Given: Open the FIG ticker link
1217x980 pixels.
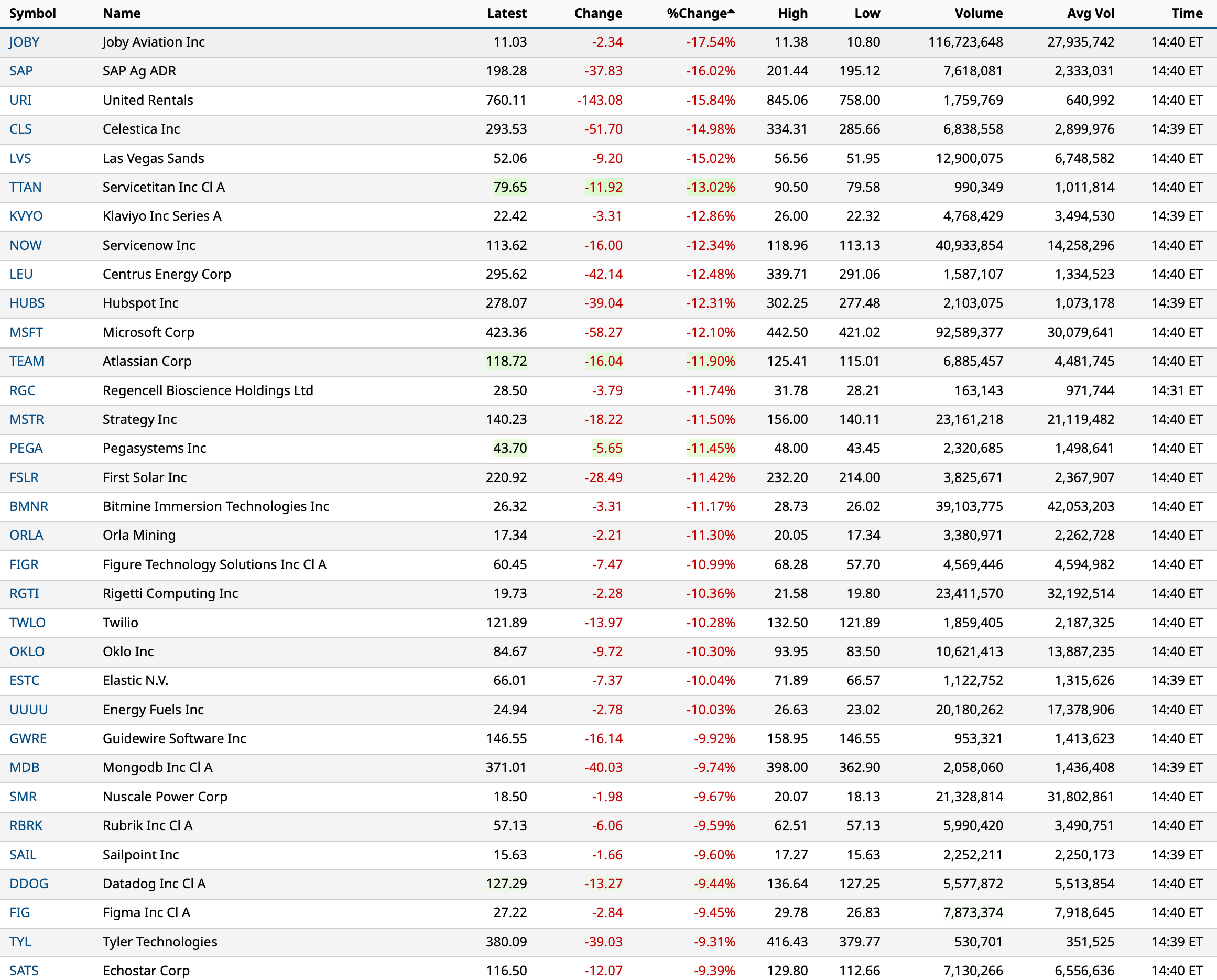Looking at the screenshot, I should tap(20, 913).
